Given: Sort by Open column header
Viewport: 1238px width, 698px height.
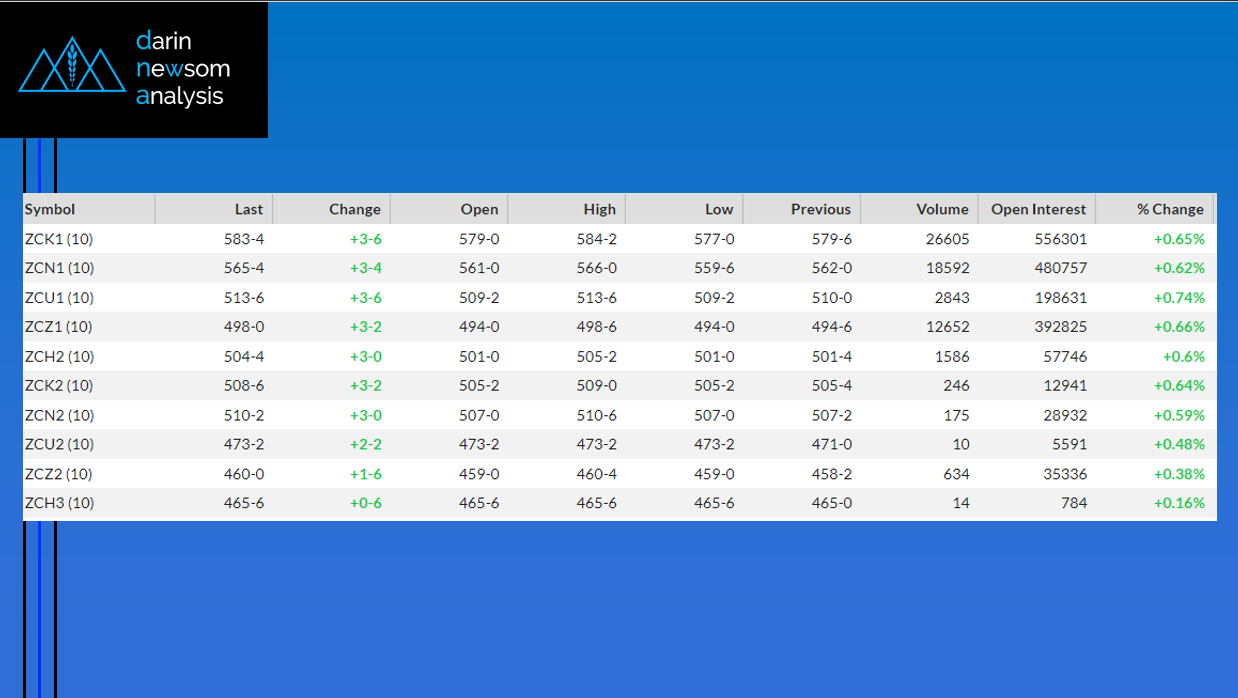Looking at the screenshot, I should tap(479, 209).
